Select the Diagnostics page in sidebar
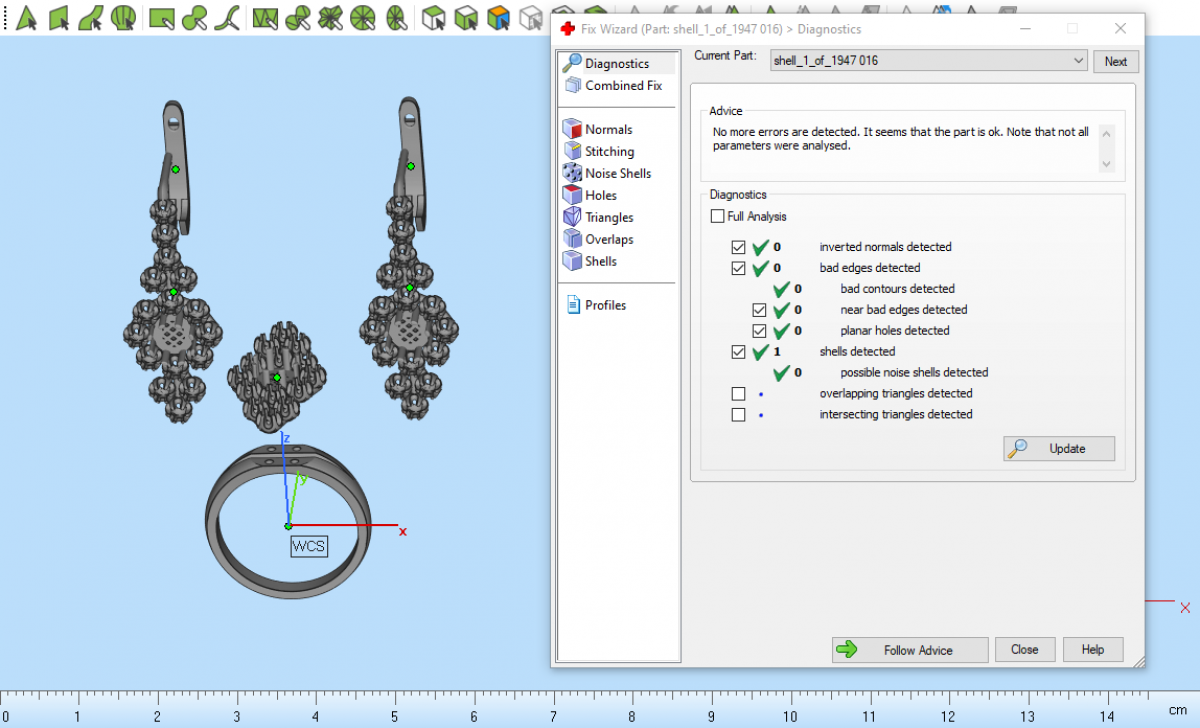The width and height of the screenshot is (1200, 728). (616, 63)
